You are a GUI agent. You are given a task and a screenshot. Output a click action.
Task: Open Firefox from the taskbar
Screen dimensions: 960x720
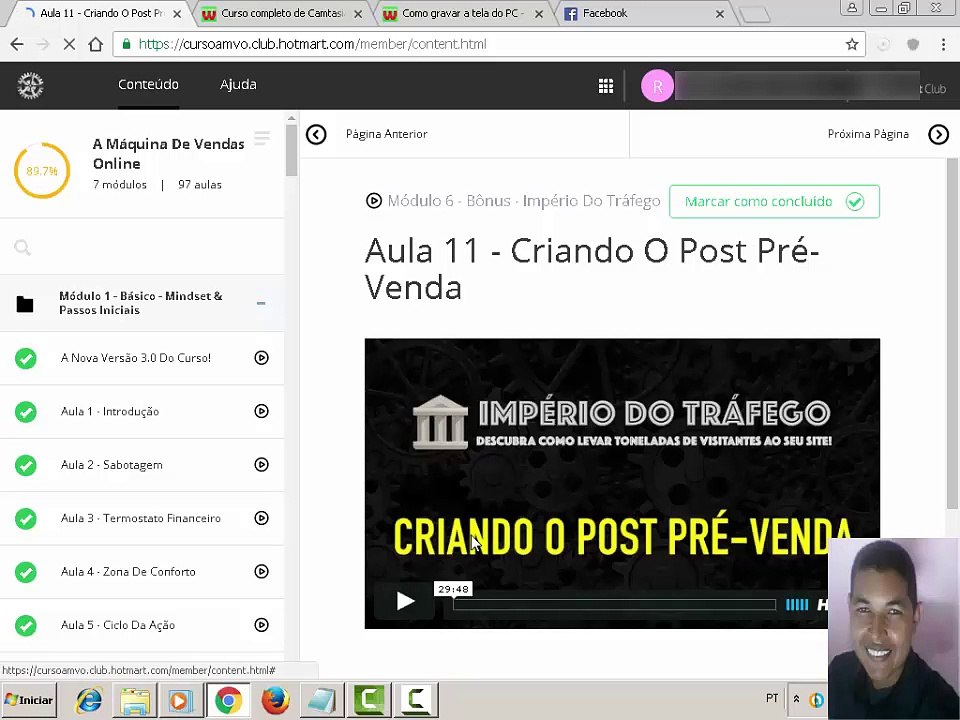coord(275,700)
